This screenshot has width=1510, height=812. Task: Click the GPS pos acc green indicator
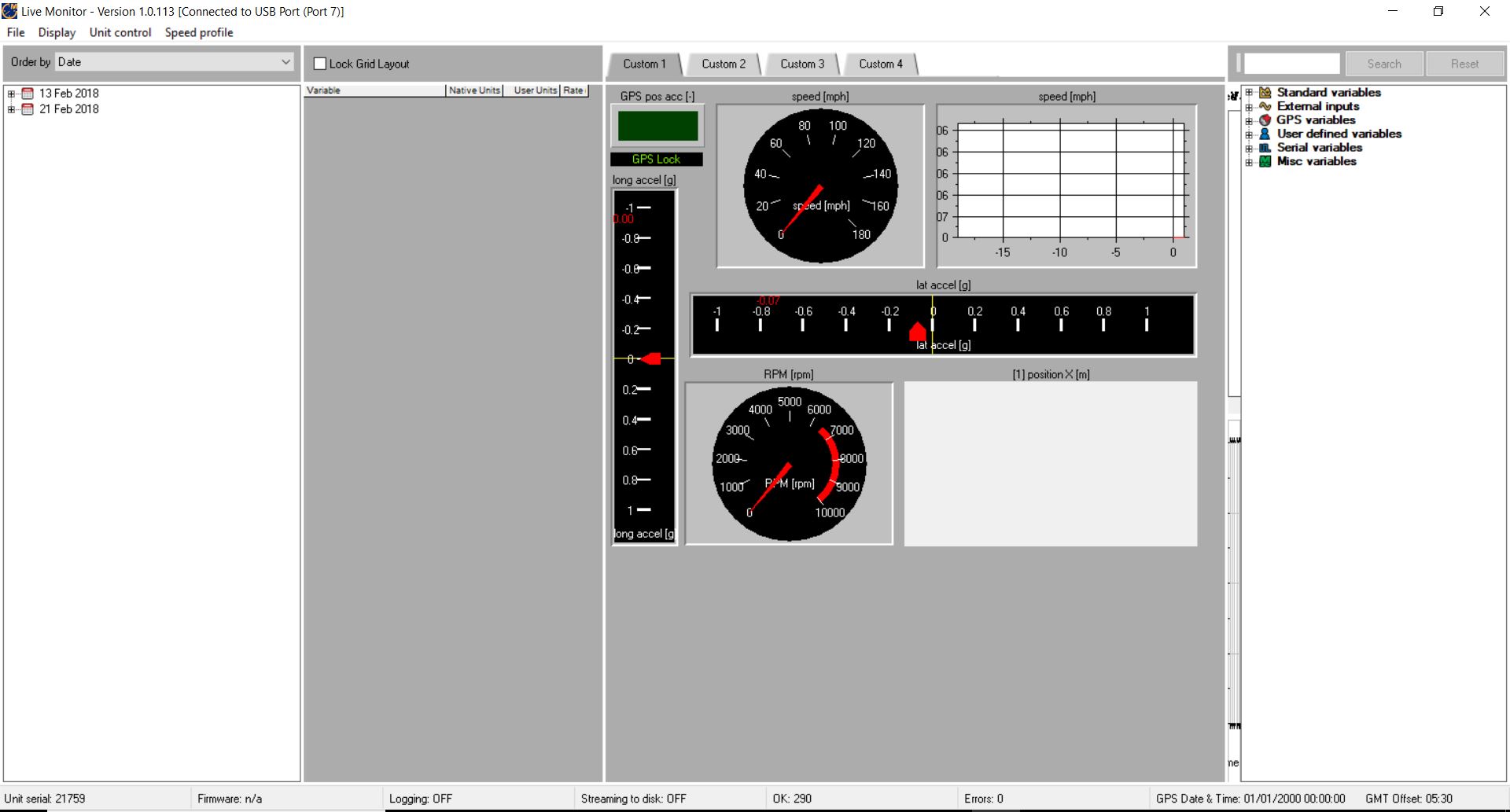657,126
